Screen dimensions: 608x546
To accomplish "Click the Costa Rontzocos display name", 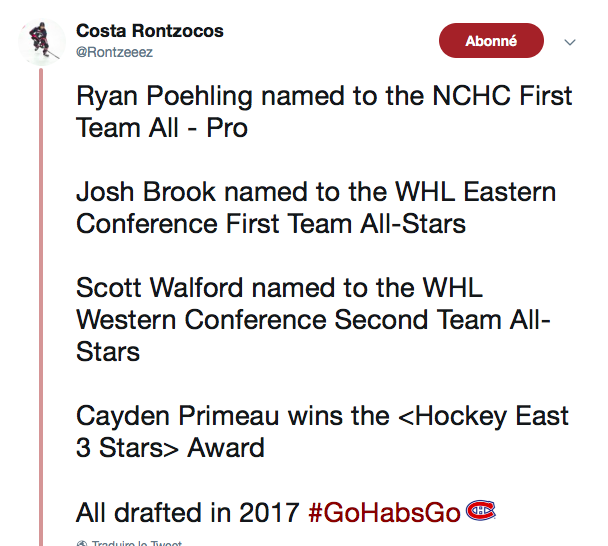I will pos(150,31).
